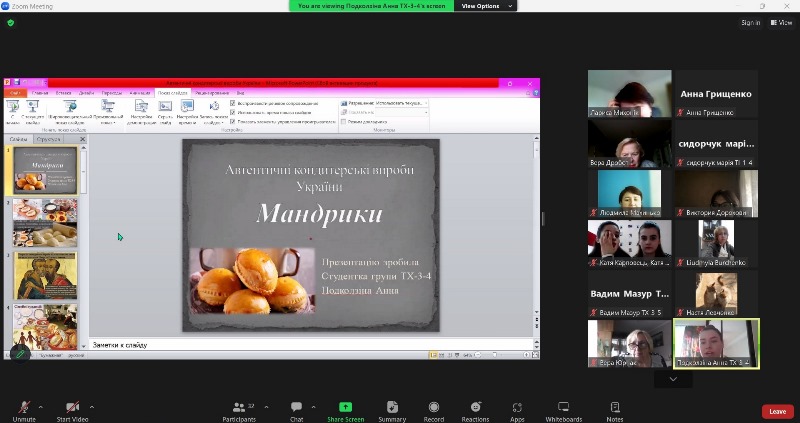Select slide 3 thumbnail with icon painting

[45, 276]
